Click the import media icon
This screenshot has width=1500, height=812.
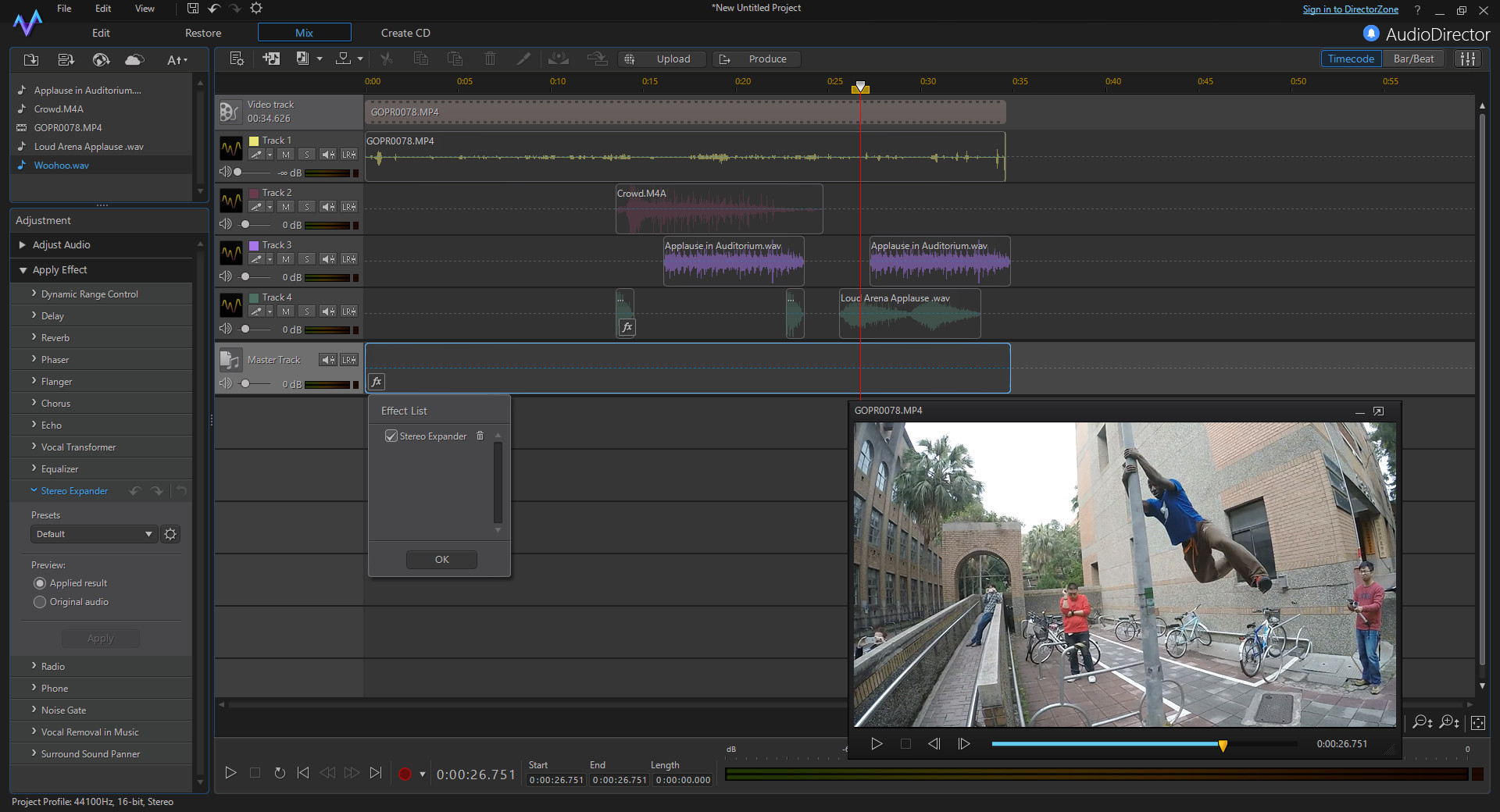[x=31, y=59]
